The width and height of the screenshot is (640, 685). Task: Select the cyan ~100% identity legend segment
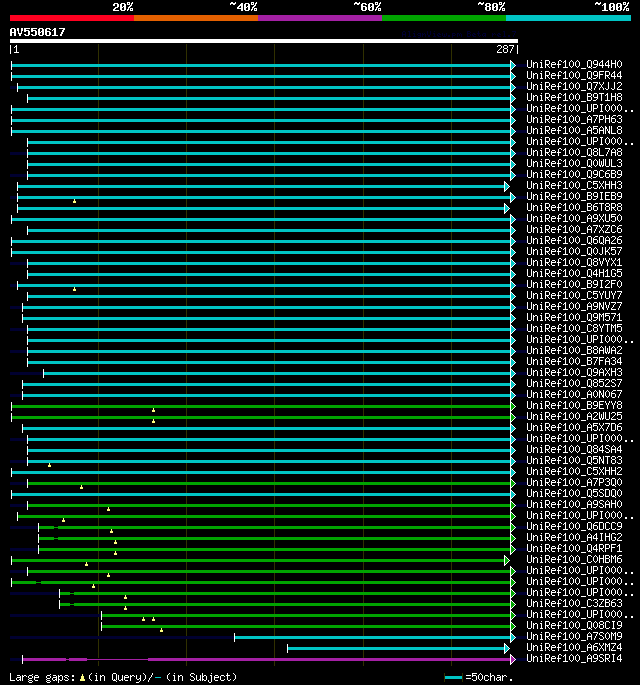568,18
